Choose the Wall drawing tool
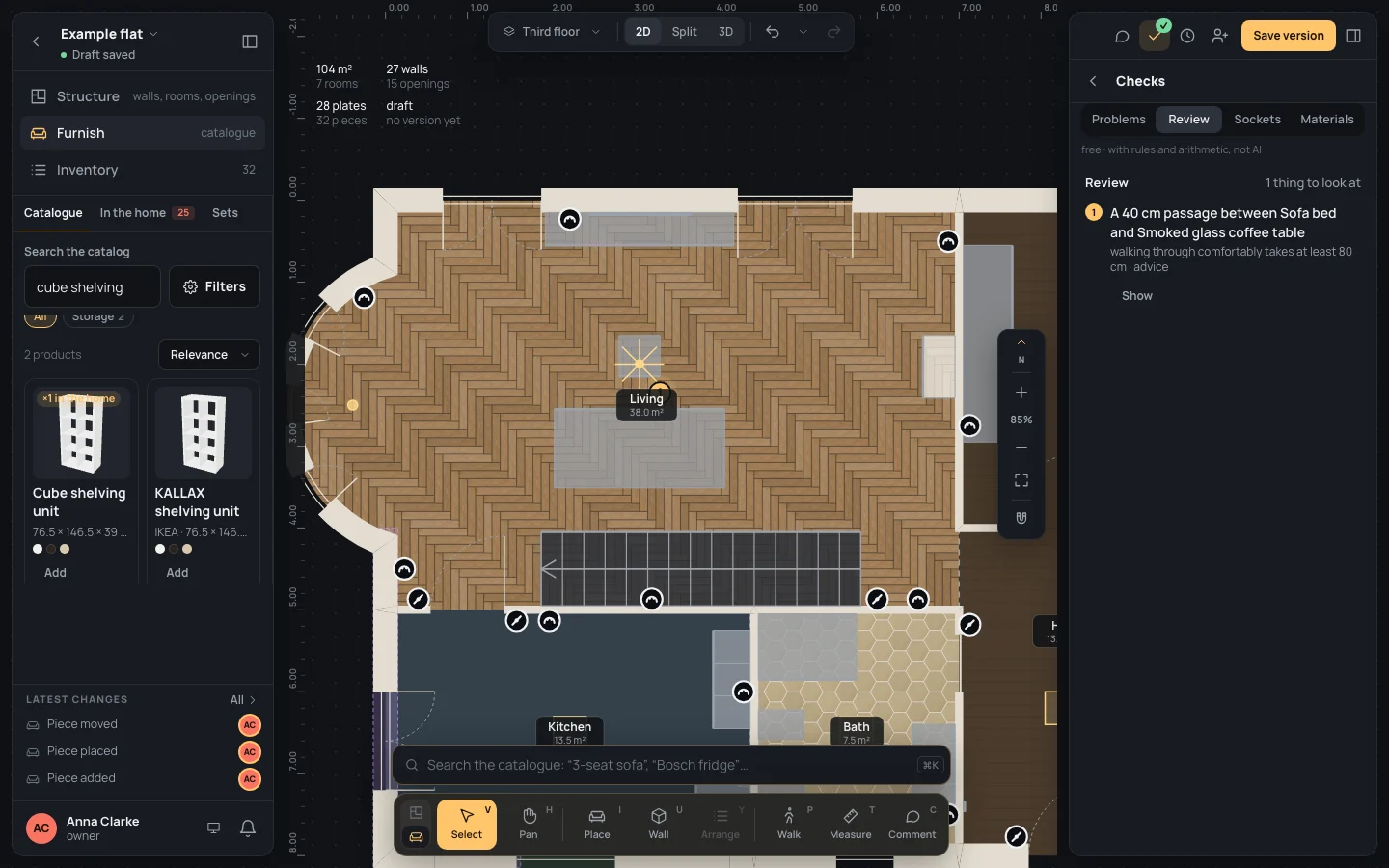Image resolution: width=1389 pixels, height=868 pixels. 659,824
